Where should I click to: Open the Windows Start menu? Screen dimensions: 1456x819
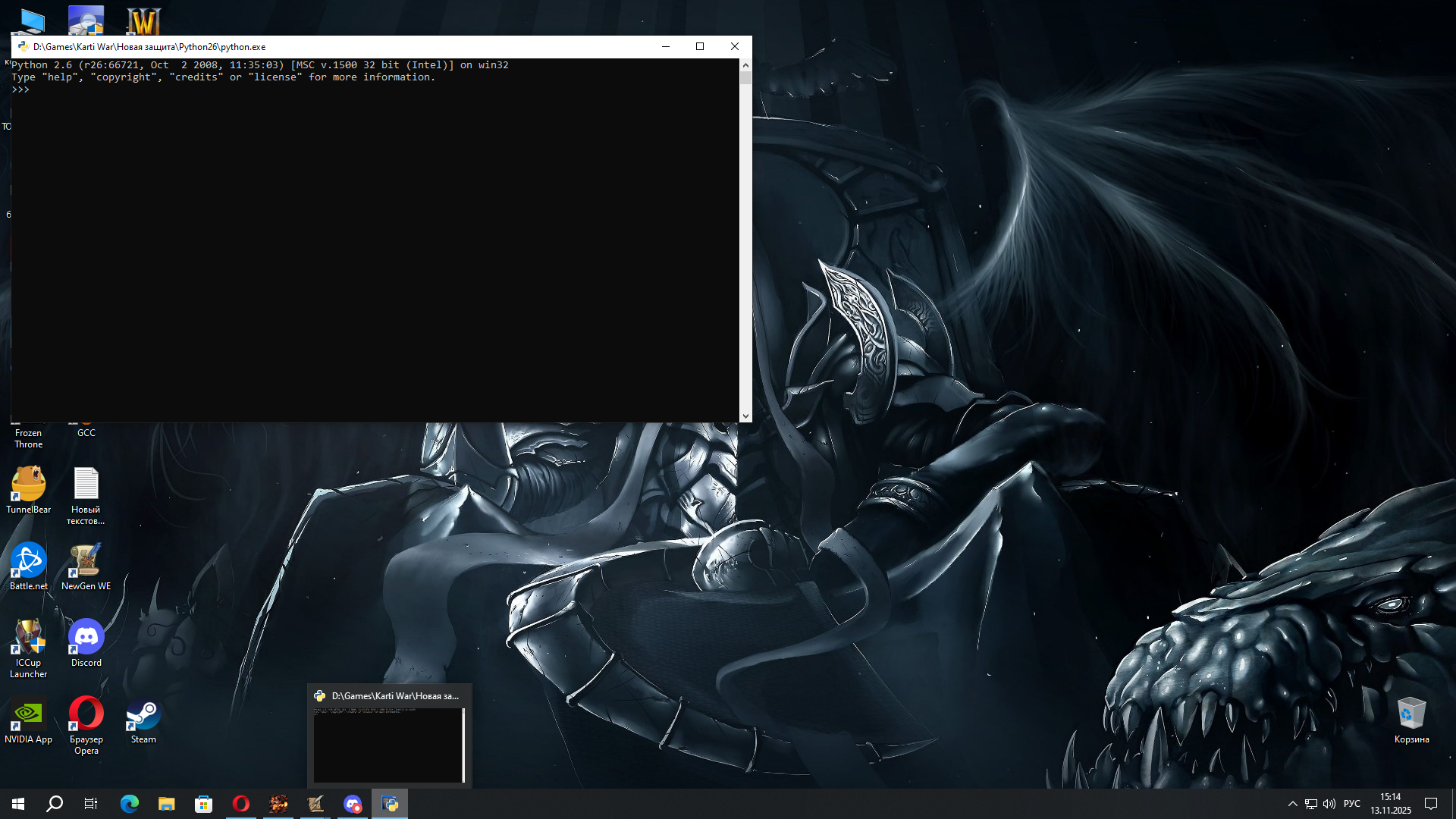(18, 804)
